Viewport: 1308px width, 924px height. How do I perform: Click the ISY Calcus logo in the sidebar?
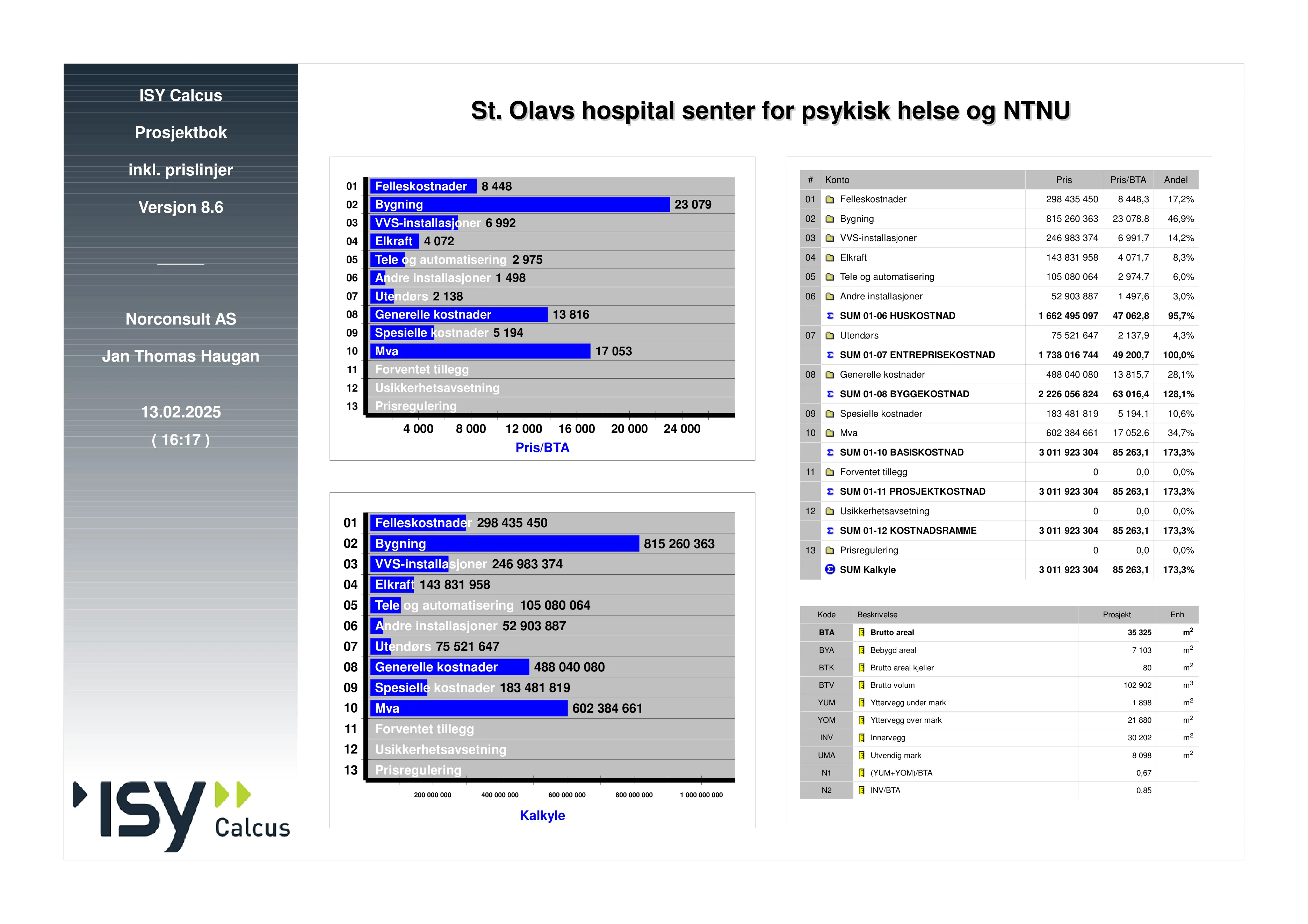(x=181, y=816)
